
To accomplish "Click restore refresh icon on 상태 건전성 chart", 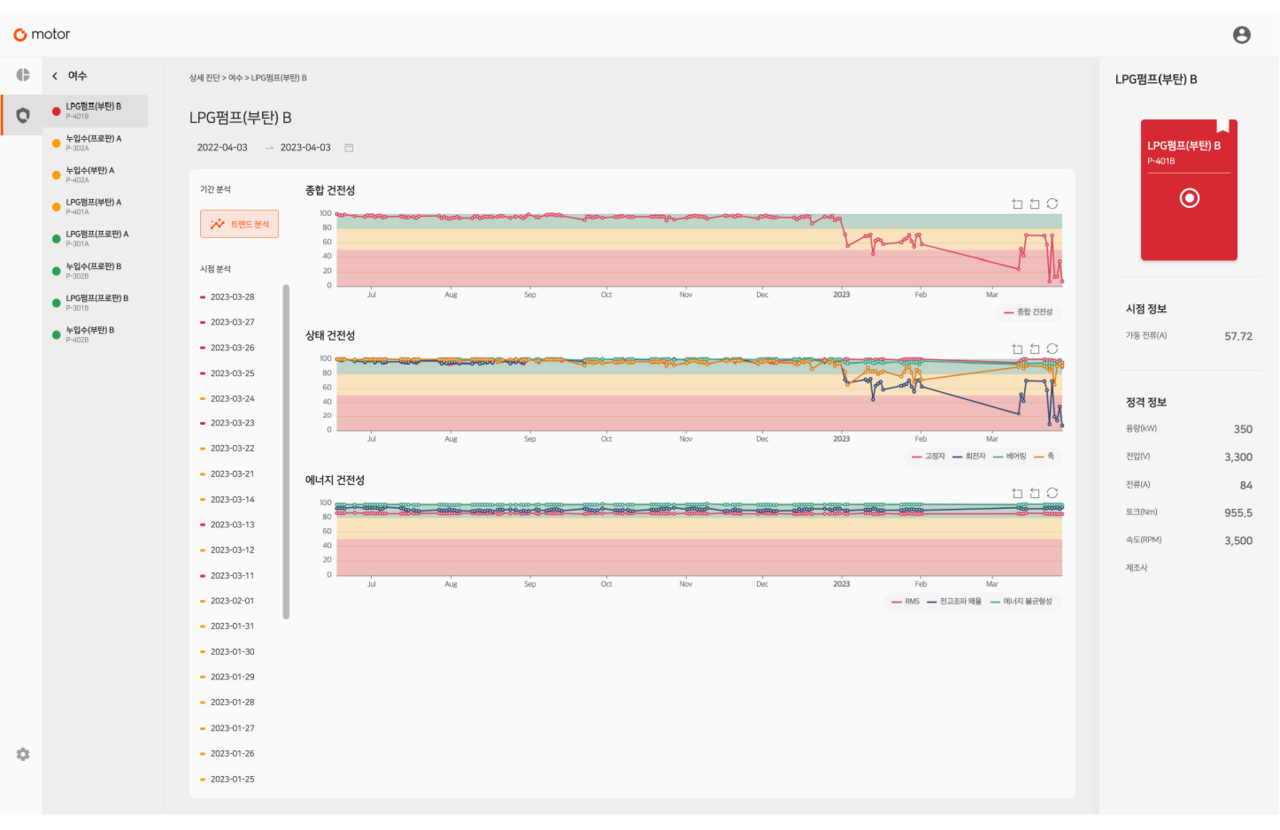I will [x=1052, y=349].
